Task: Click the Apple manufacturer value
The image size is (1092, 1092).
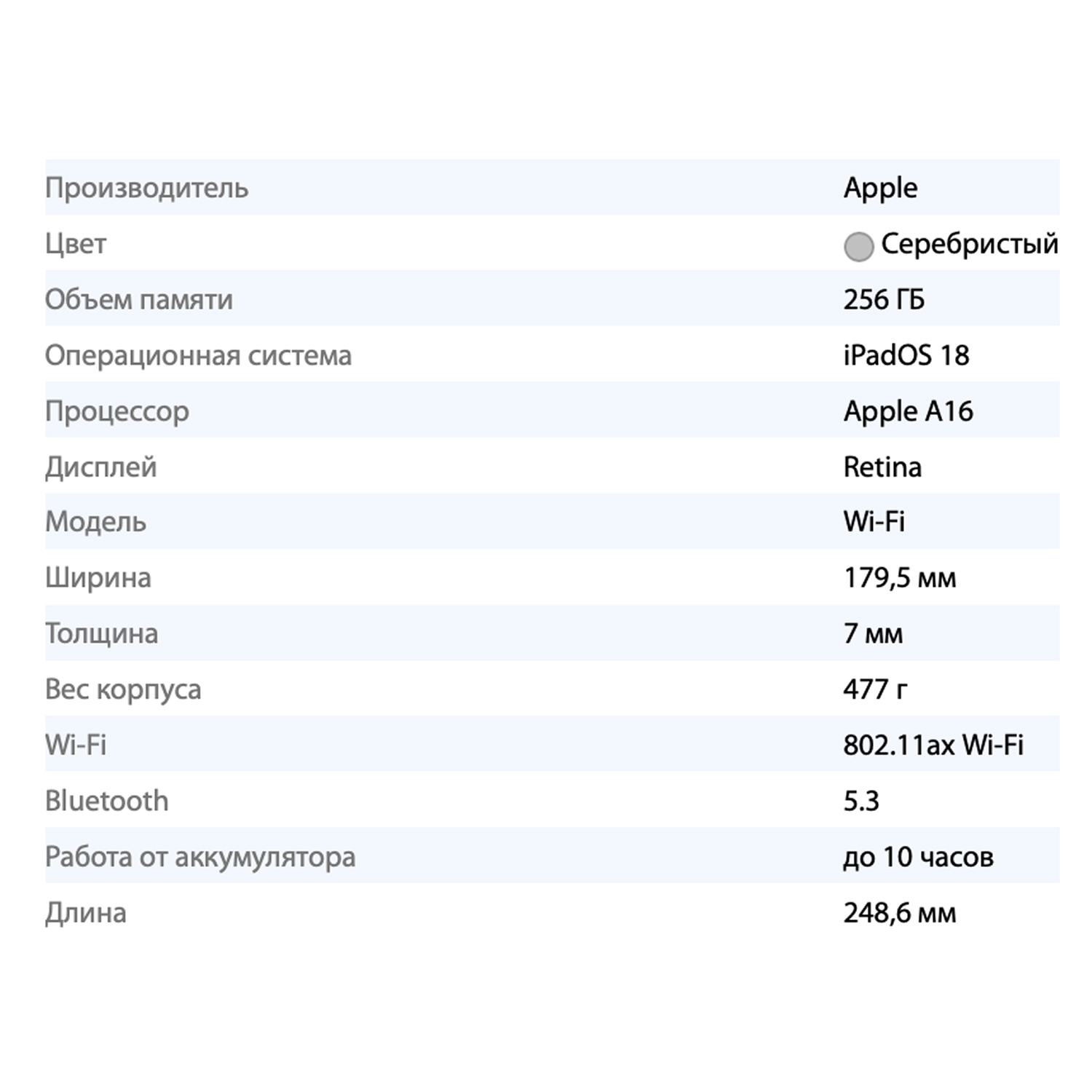Action: [880, 188]
